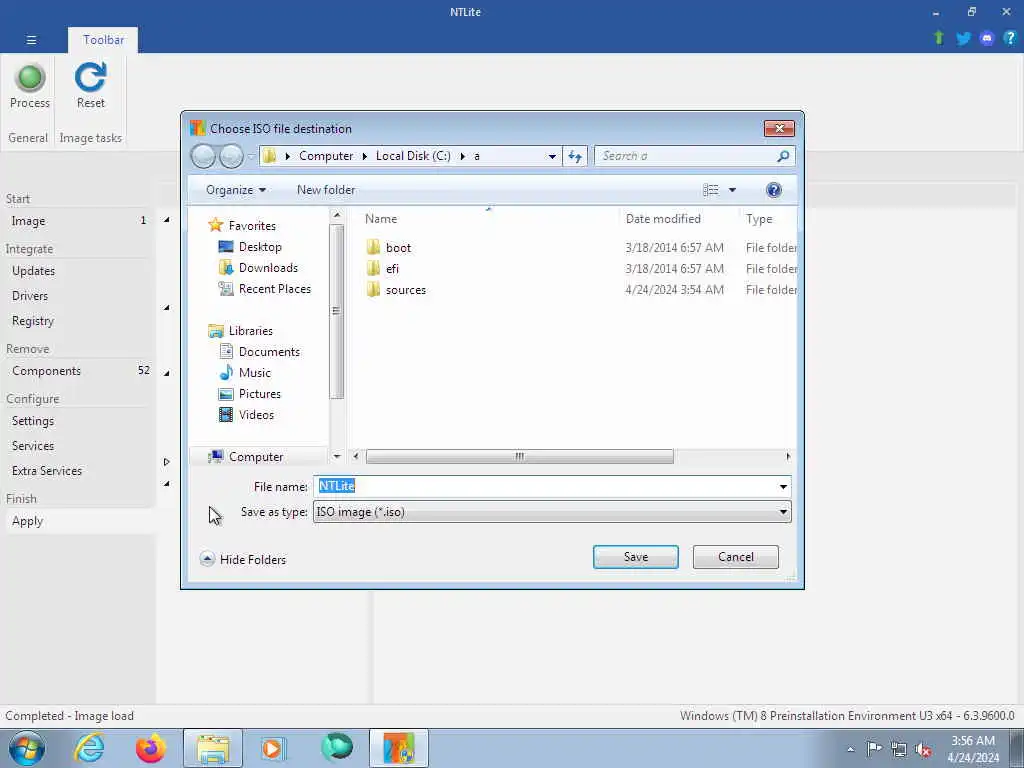Open Desktop in Favorites

click(x=260, y=247)
